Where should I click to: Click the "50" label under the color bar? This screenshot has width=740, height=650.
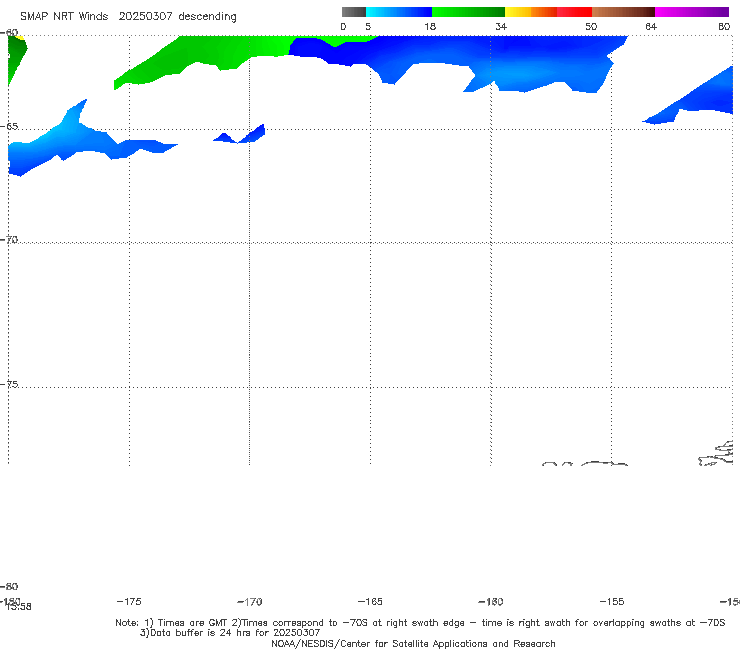pyautogui.click(x=591, y=27)
